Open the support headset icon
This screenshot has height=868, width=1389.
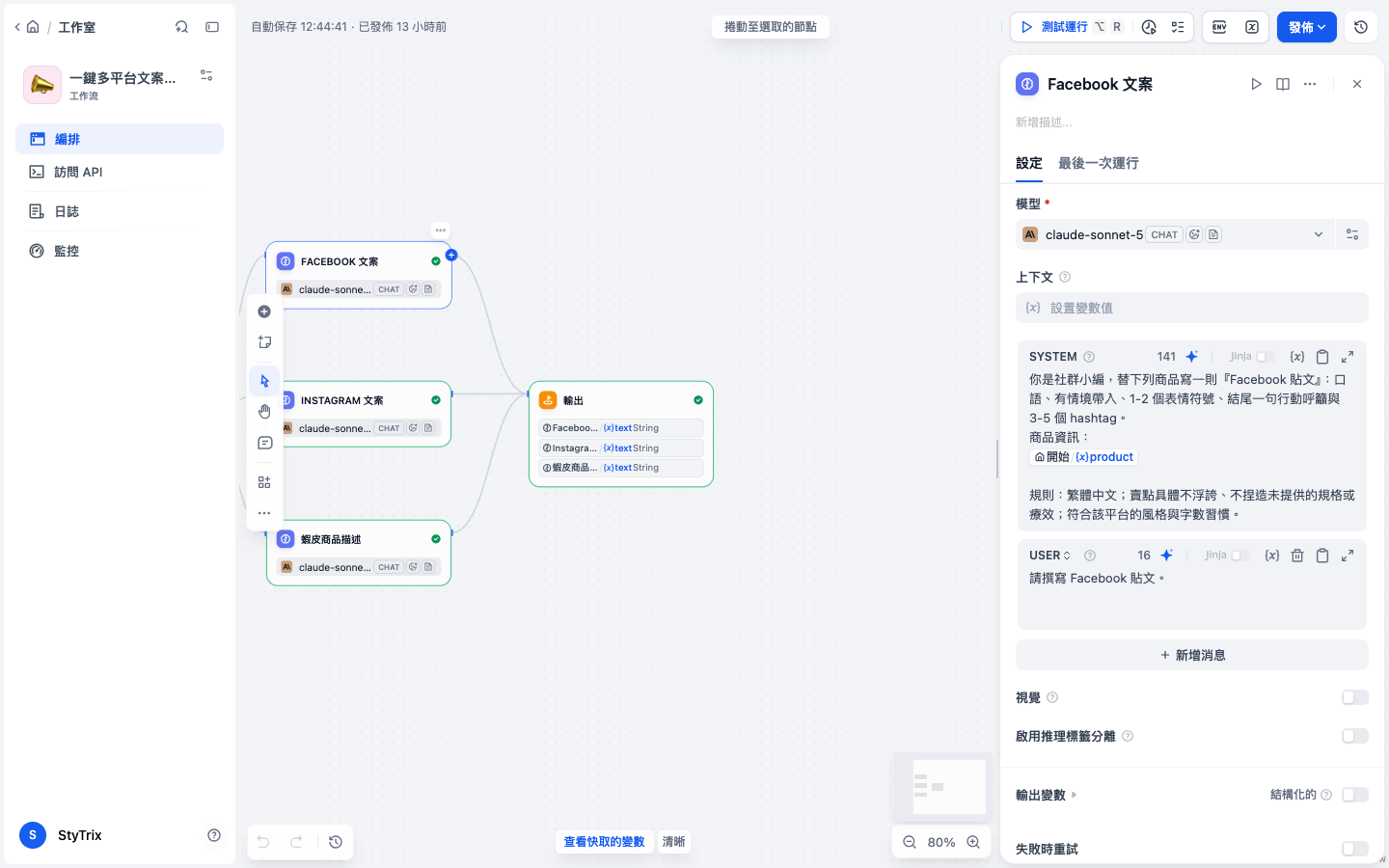coord(181,27)
